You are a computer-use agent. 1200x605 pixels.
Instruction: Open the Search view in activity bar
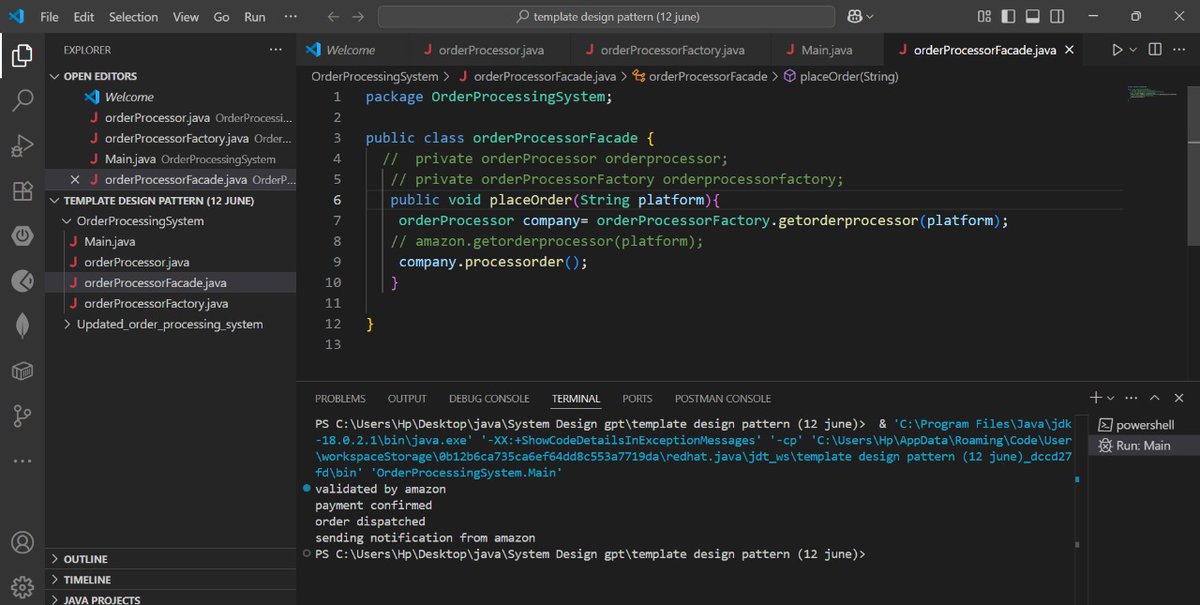coord(22,100)
